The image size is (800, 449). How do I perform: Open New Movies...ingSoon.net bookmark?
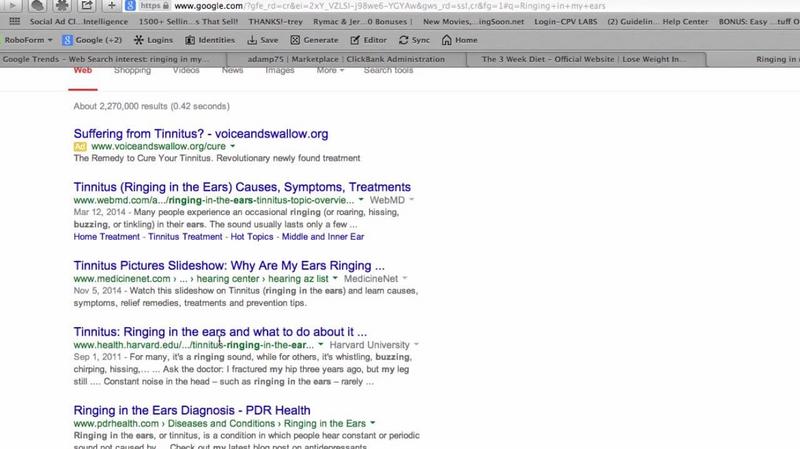473,21
